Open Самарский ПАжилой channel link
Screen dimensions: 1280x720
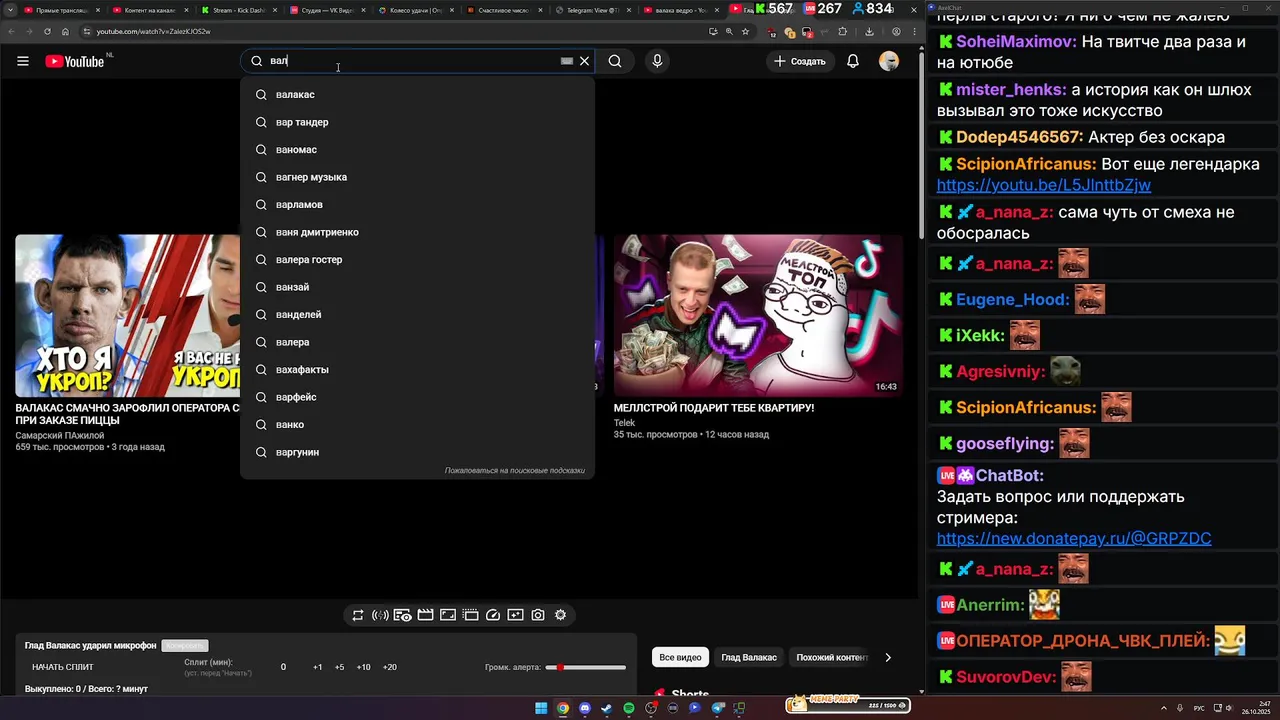point(59,435)
